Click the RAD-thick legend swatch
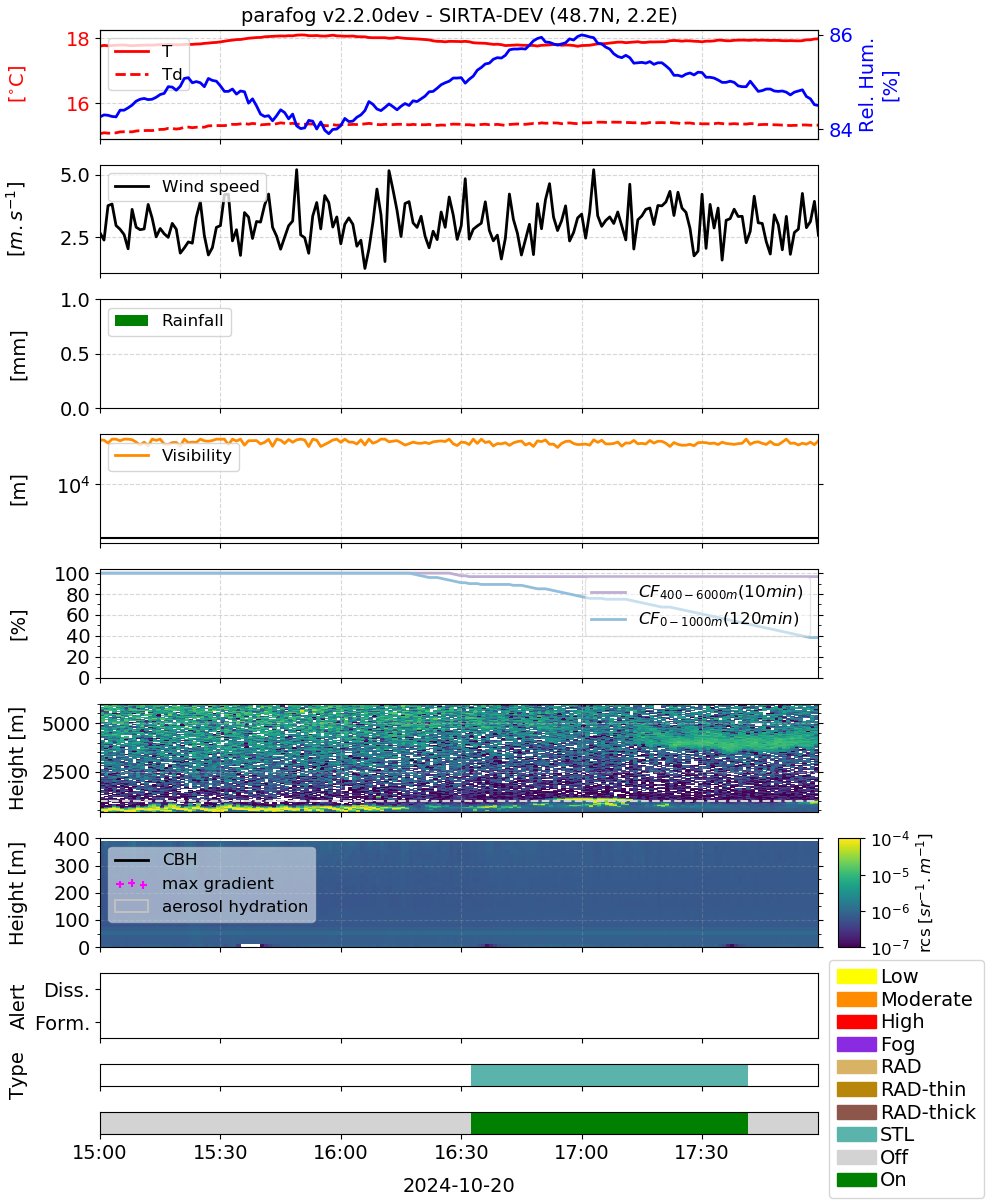 856,1112
